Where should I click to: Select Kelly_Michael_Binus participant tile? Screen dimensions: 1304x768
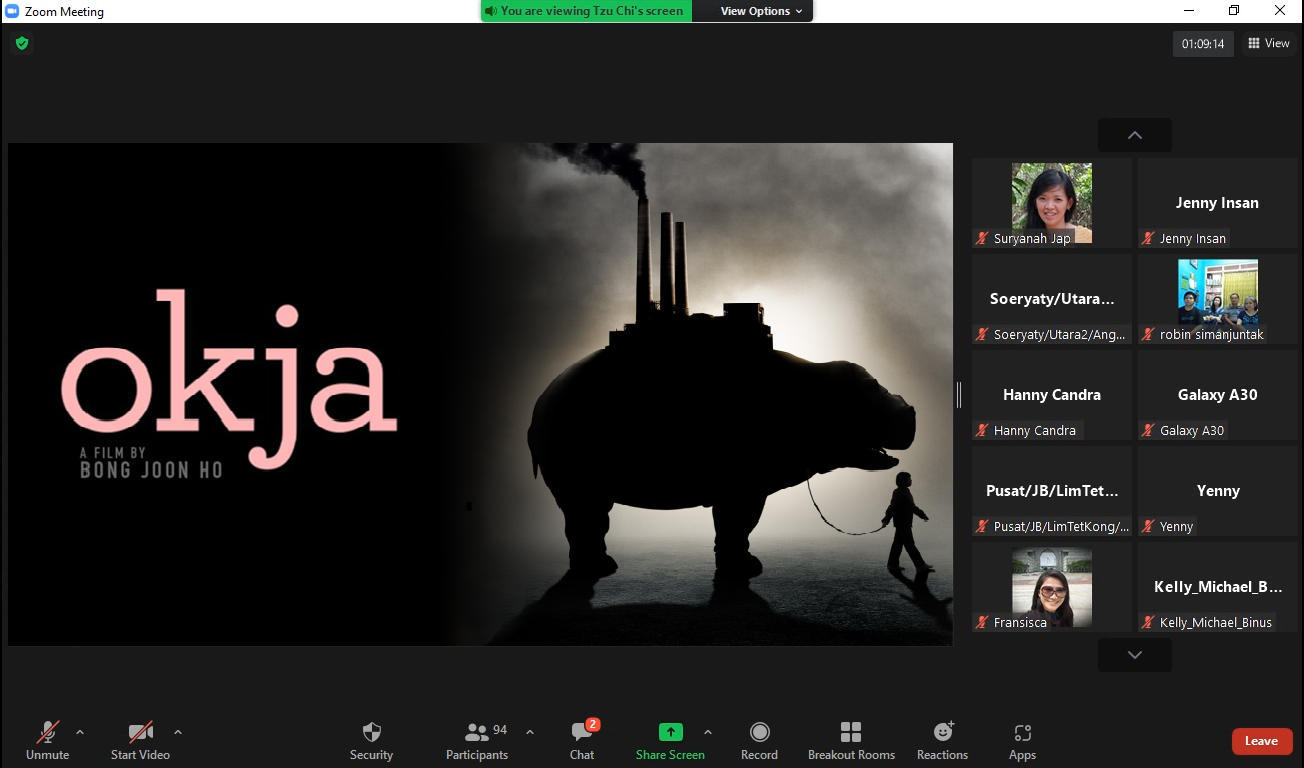[1217, 587]
